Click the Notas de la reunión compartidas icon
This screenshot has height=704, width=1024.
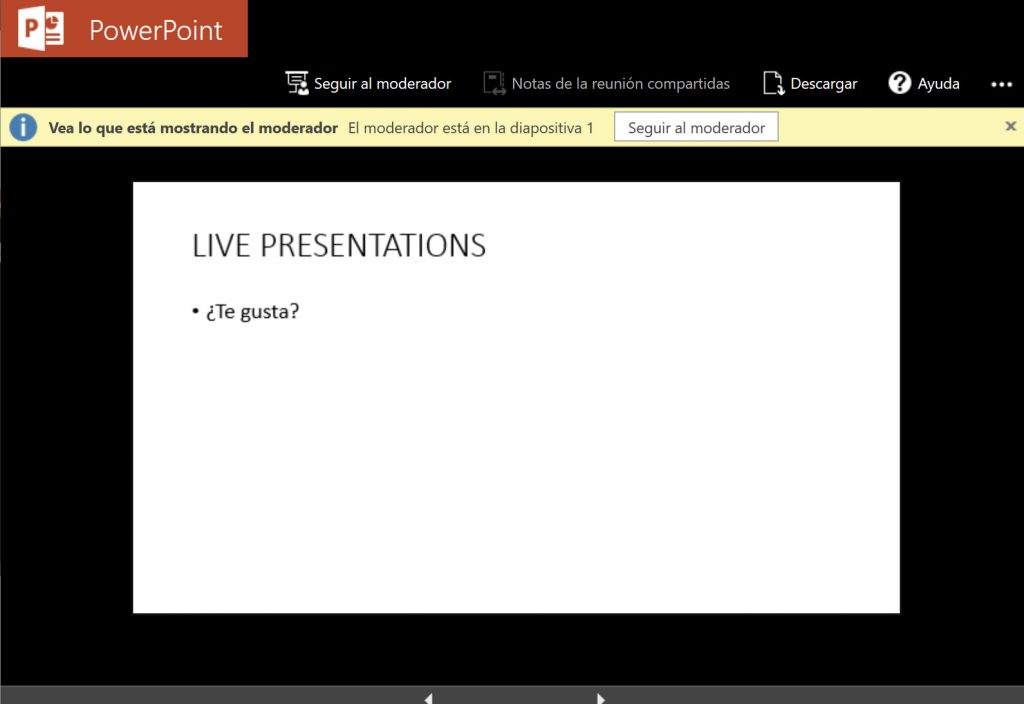pos(493,84)
